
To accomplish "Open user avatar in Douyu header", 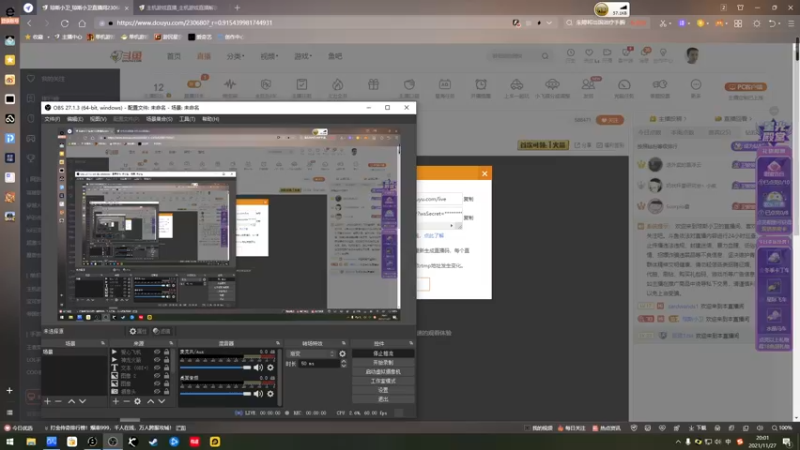I will point(692,56).
